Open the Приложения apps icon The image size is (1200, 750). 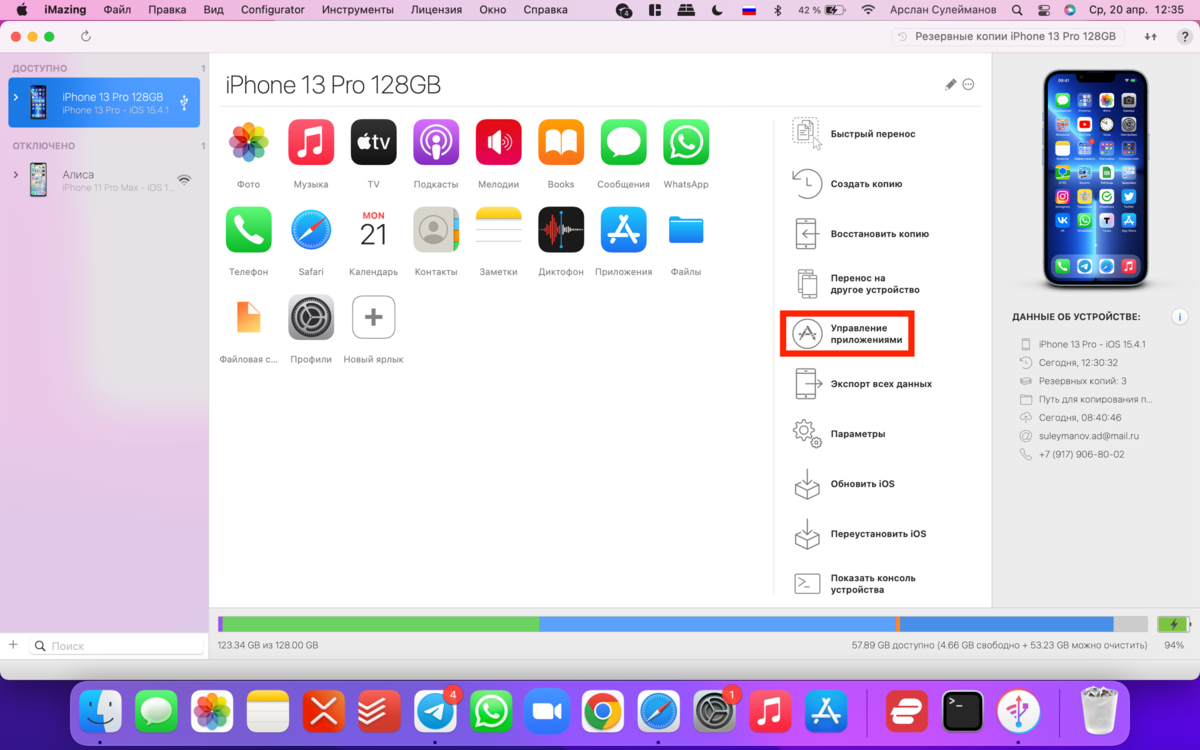[x=623, y=230]
